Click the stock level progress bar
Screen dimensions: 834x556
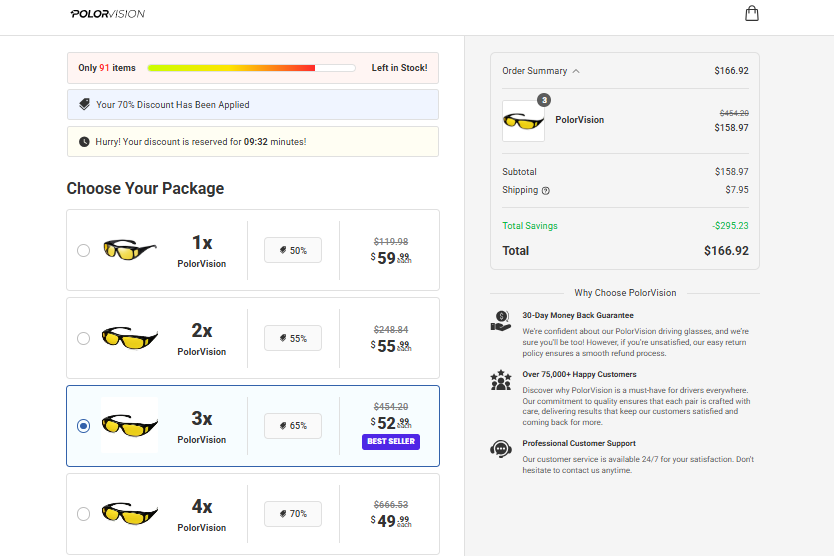tap(251, 68)
